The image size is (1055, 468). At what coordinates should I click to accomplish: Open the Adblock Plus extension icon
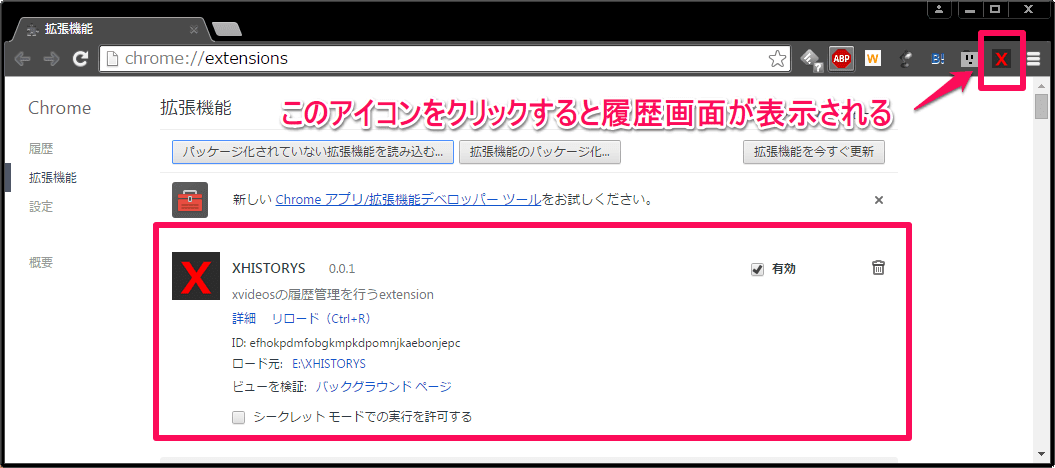coord(841,59)
